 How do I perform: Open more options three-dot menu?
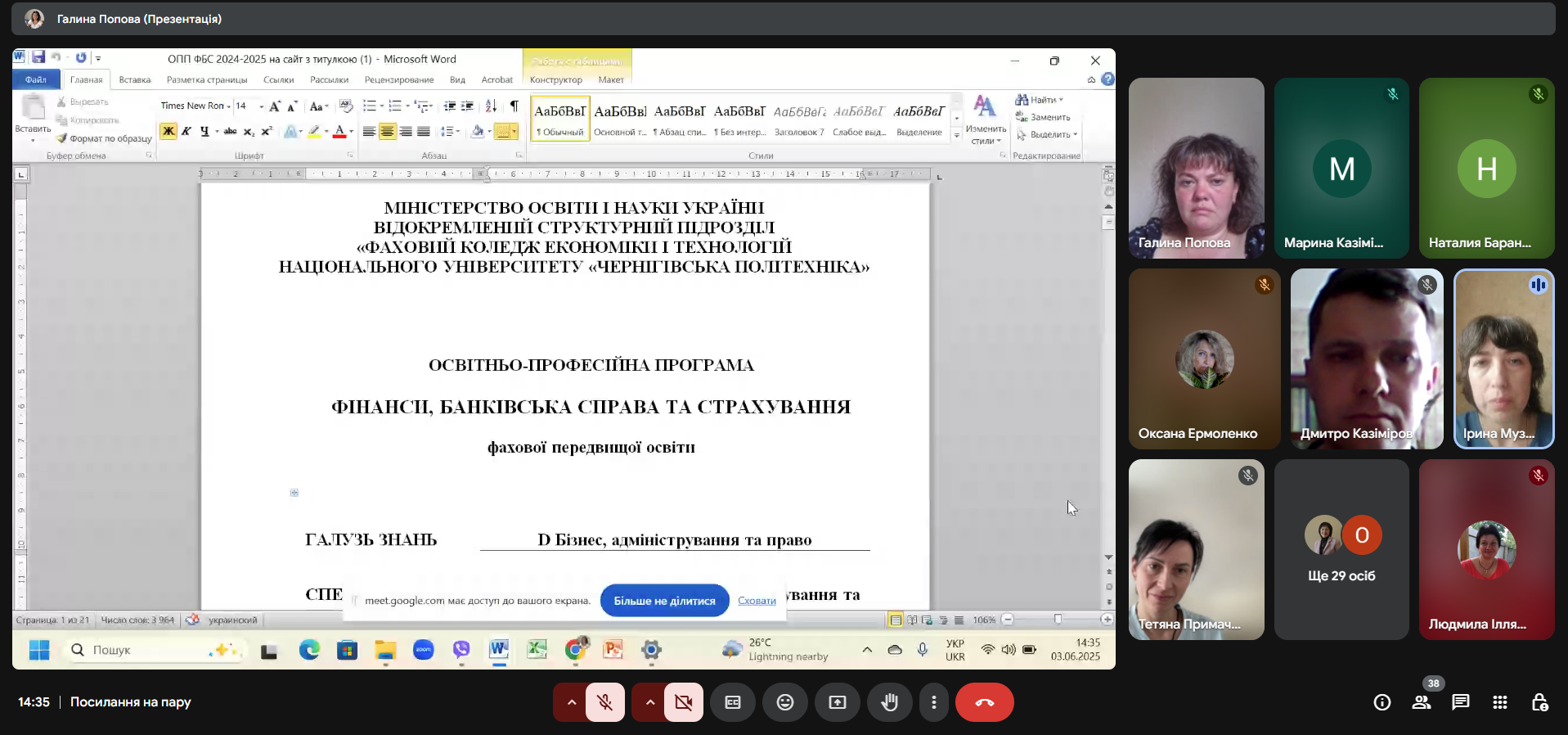934,702
